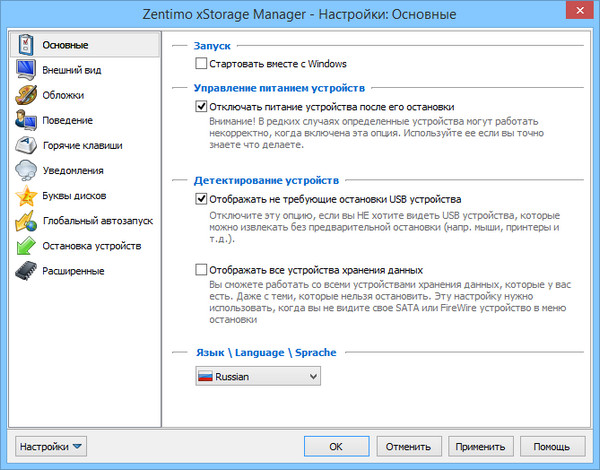Enable Стартовать вместе с Windows checkbox
The width and height of the screenshot is (600, 470).
[x=202, y=65]
